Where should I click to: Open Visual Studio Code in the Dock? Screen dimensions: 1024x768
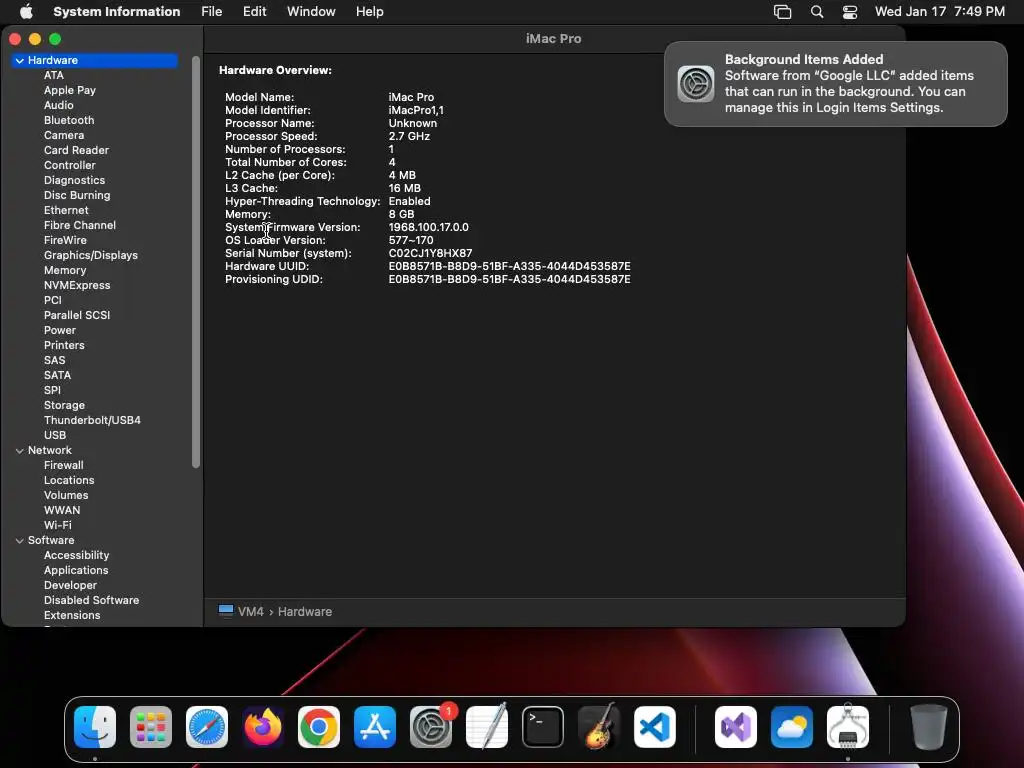655,727
